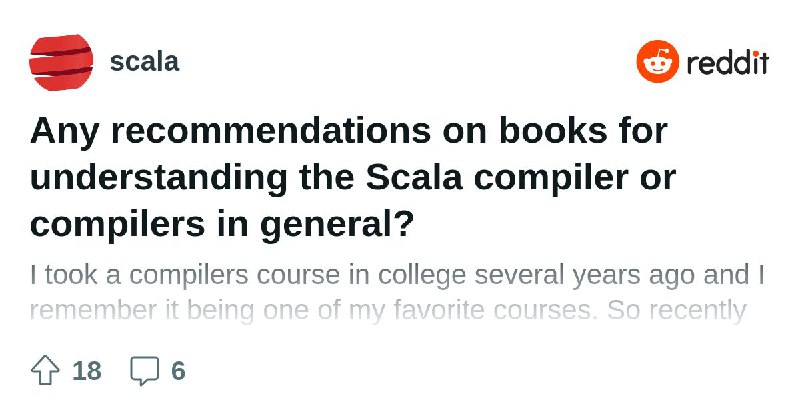Click the red Scala subreddit logo

click(x=61, y=62)
